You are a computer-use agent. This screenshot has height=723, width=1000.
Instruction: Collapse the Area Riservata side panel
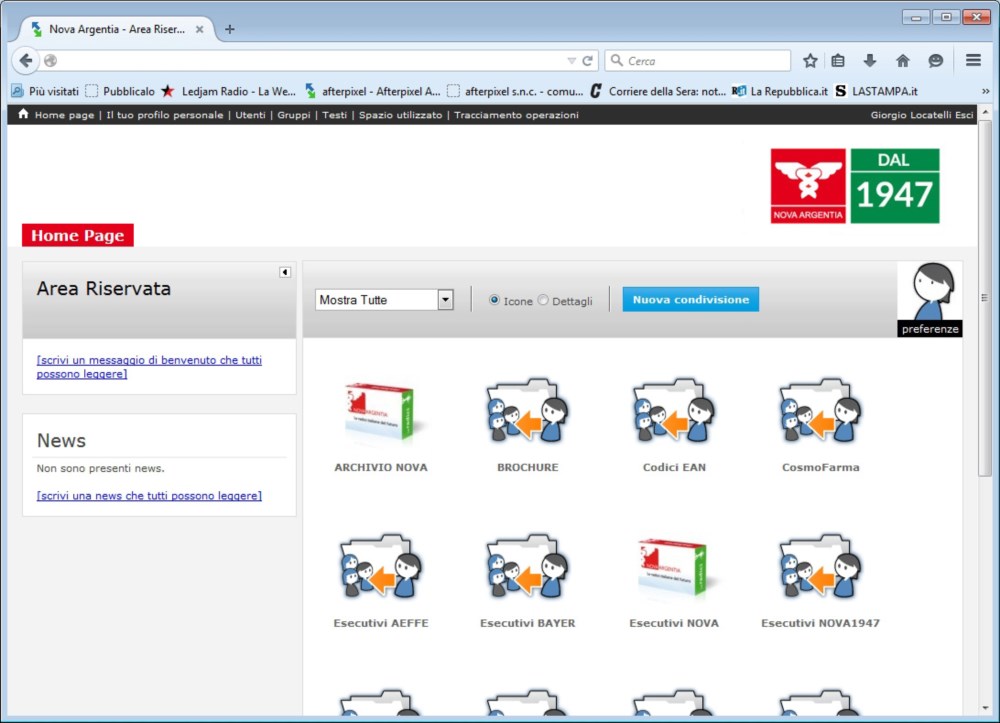pos(285,272)
